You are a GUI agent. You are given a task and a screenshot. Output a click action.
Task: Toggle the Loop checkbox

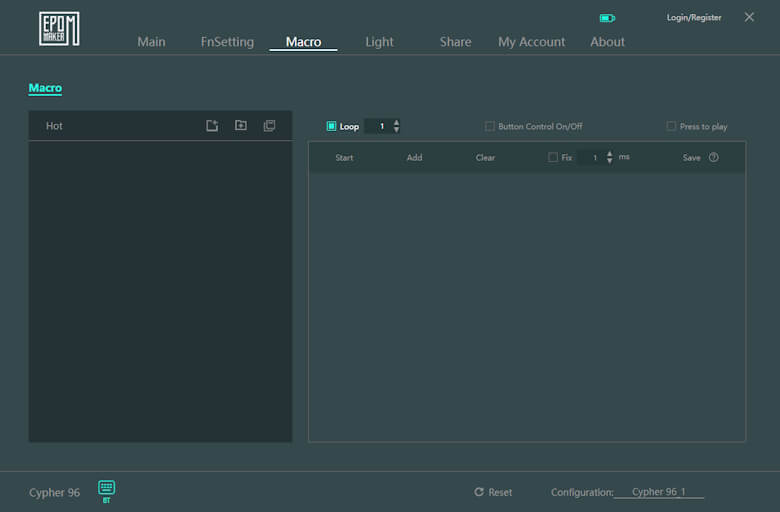click(332, 127)
